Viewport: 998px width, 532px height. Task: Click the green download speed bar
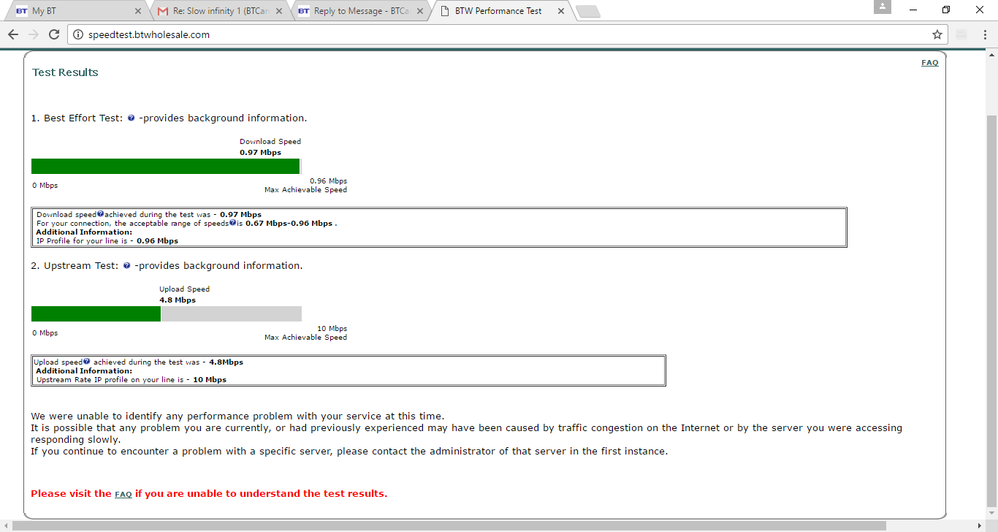coord(165,167)
